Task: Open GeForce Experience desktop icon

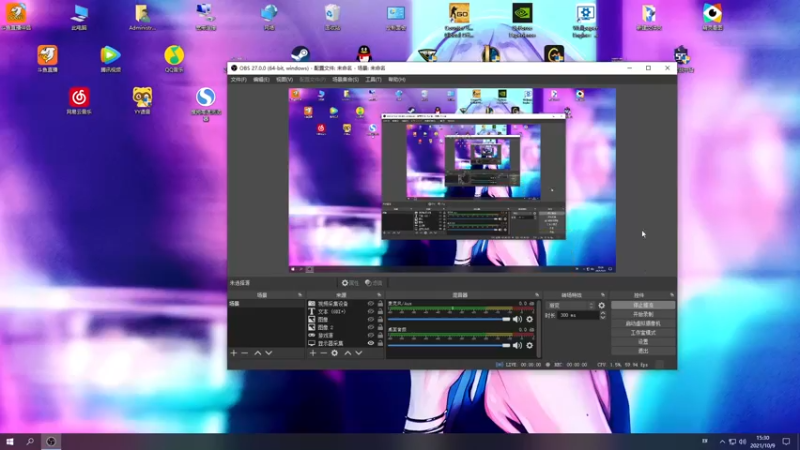Action: [522, 19]
